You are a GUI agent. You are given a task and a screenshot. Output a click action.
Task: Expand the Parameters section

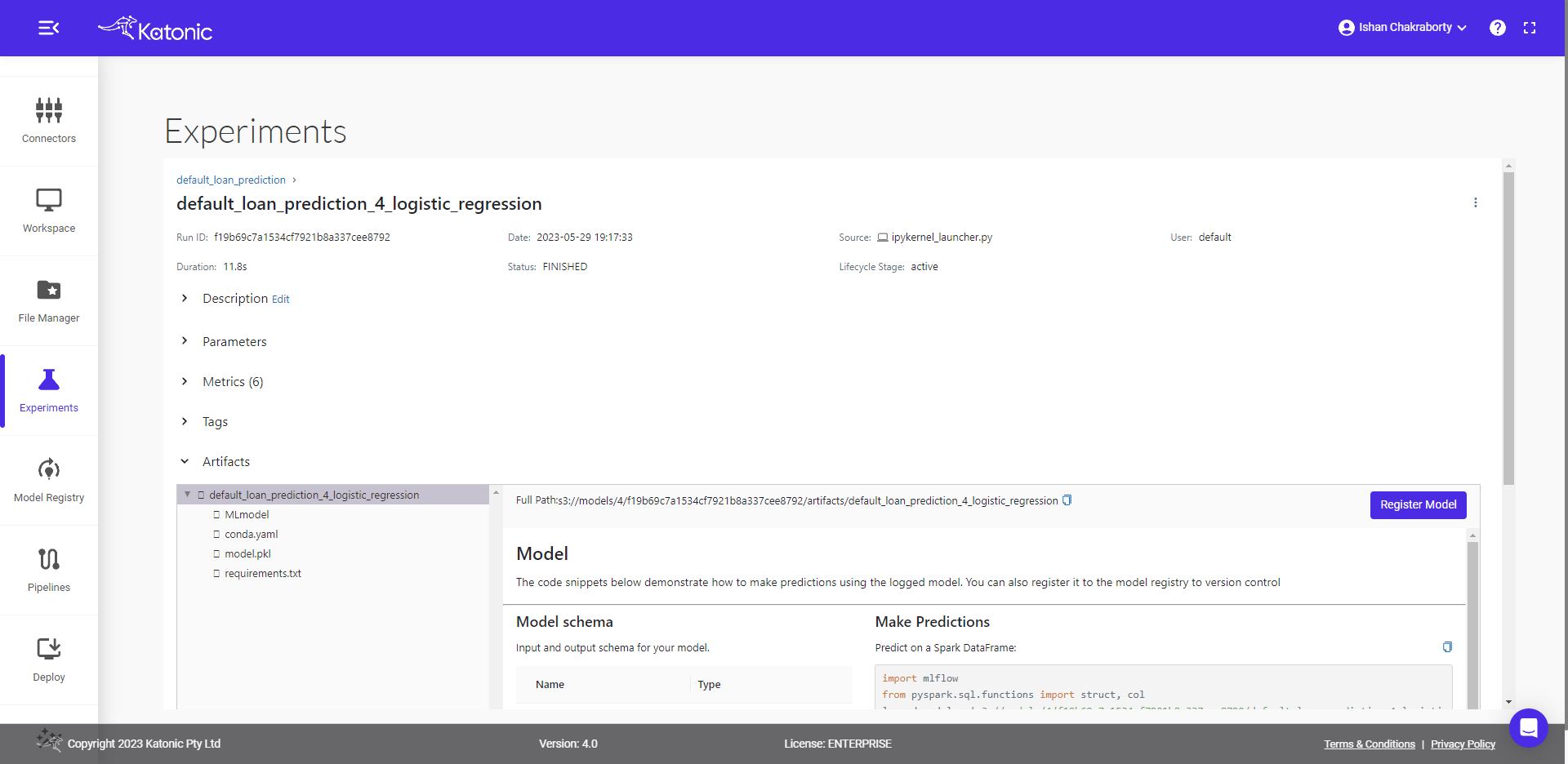[x=185, y=340]
